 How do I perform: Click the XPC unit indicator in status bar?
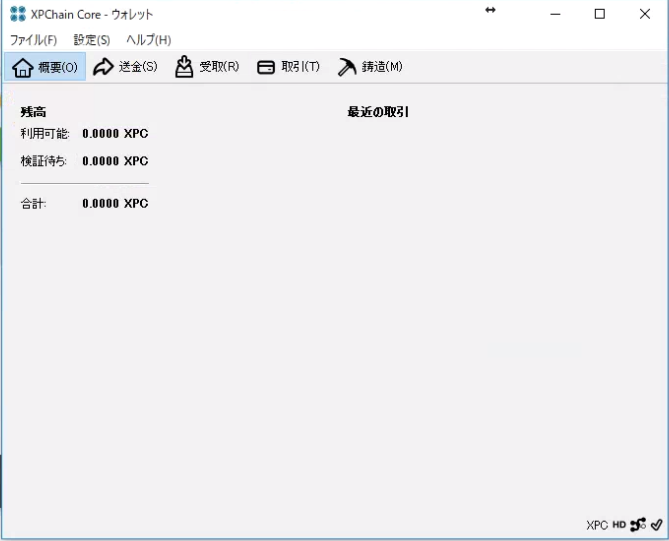596,525
